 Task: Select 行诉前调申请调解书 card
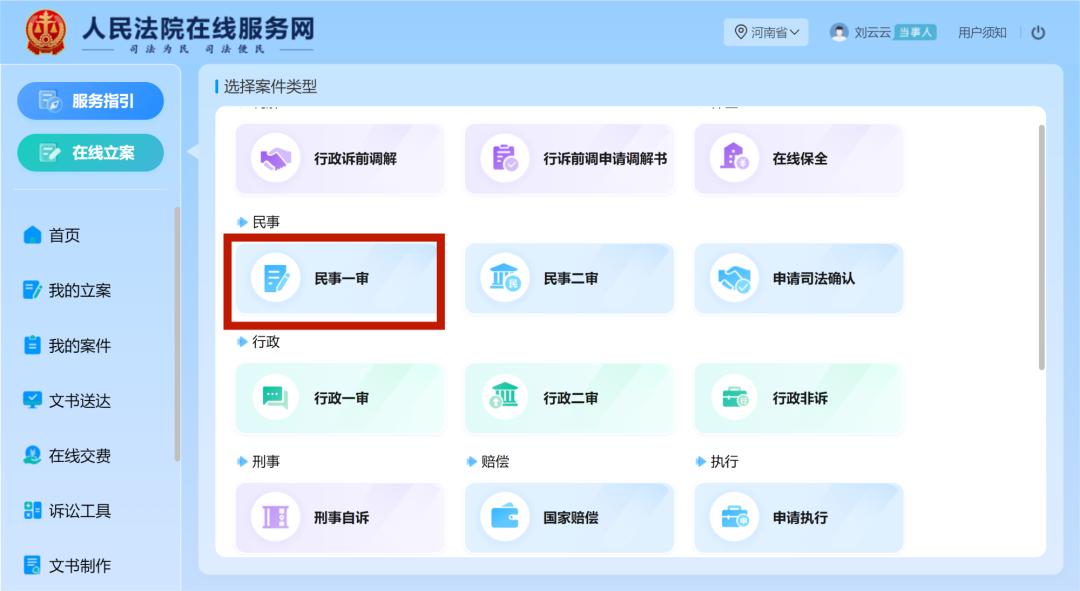click(569, 158)
